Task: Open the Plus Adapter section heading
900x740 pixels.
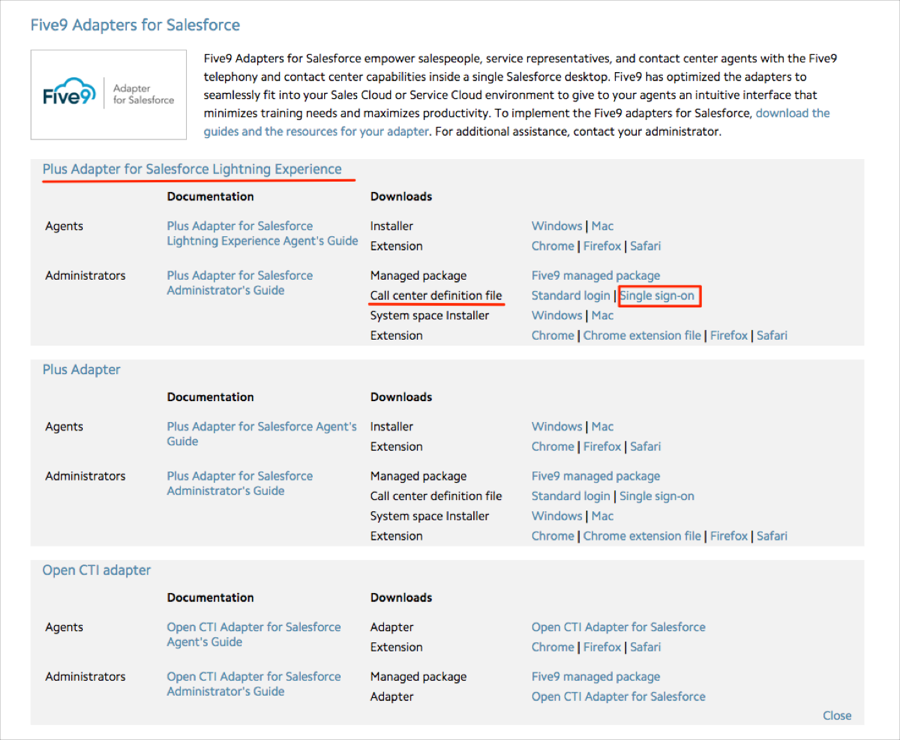Action: [x=81, y=370]
